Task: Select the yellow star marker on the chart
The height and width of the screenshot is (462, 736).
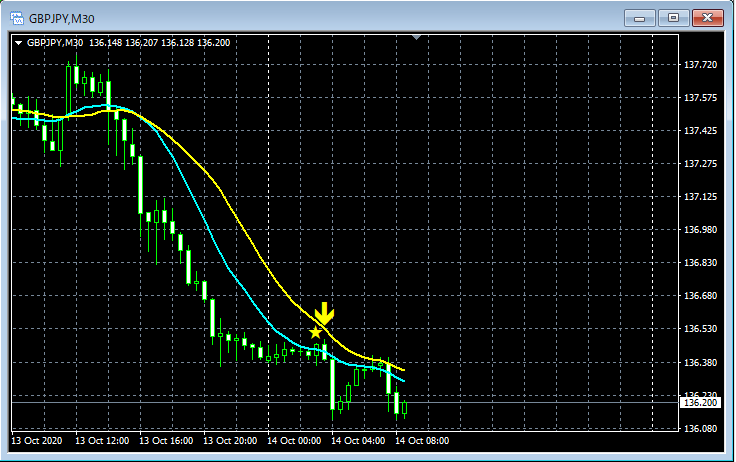Action: (315, 332)
